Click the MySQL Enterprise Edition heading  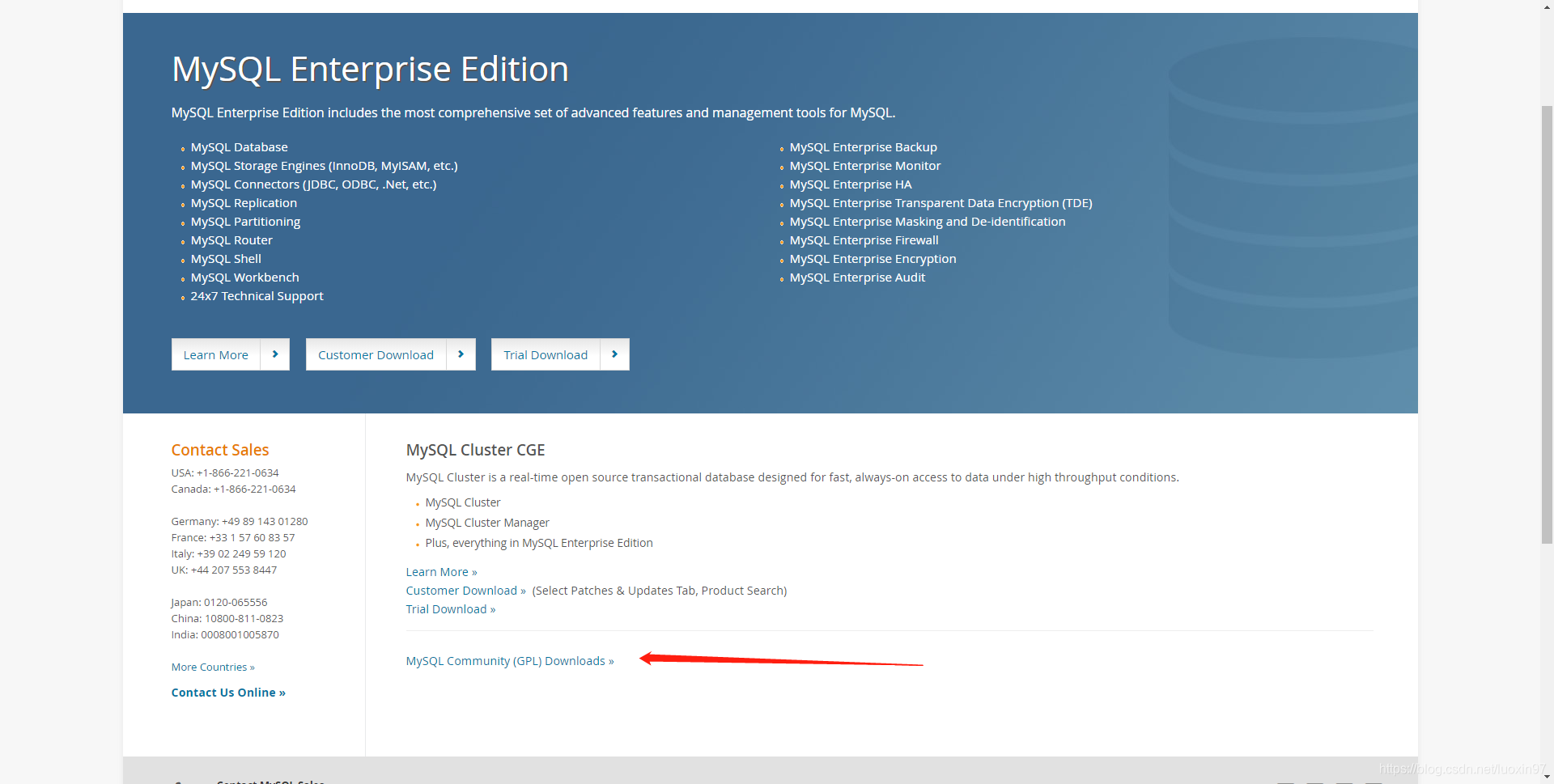coord(370,69)
